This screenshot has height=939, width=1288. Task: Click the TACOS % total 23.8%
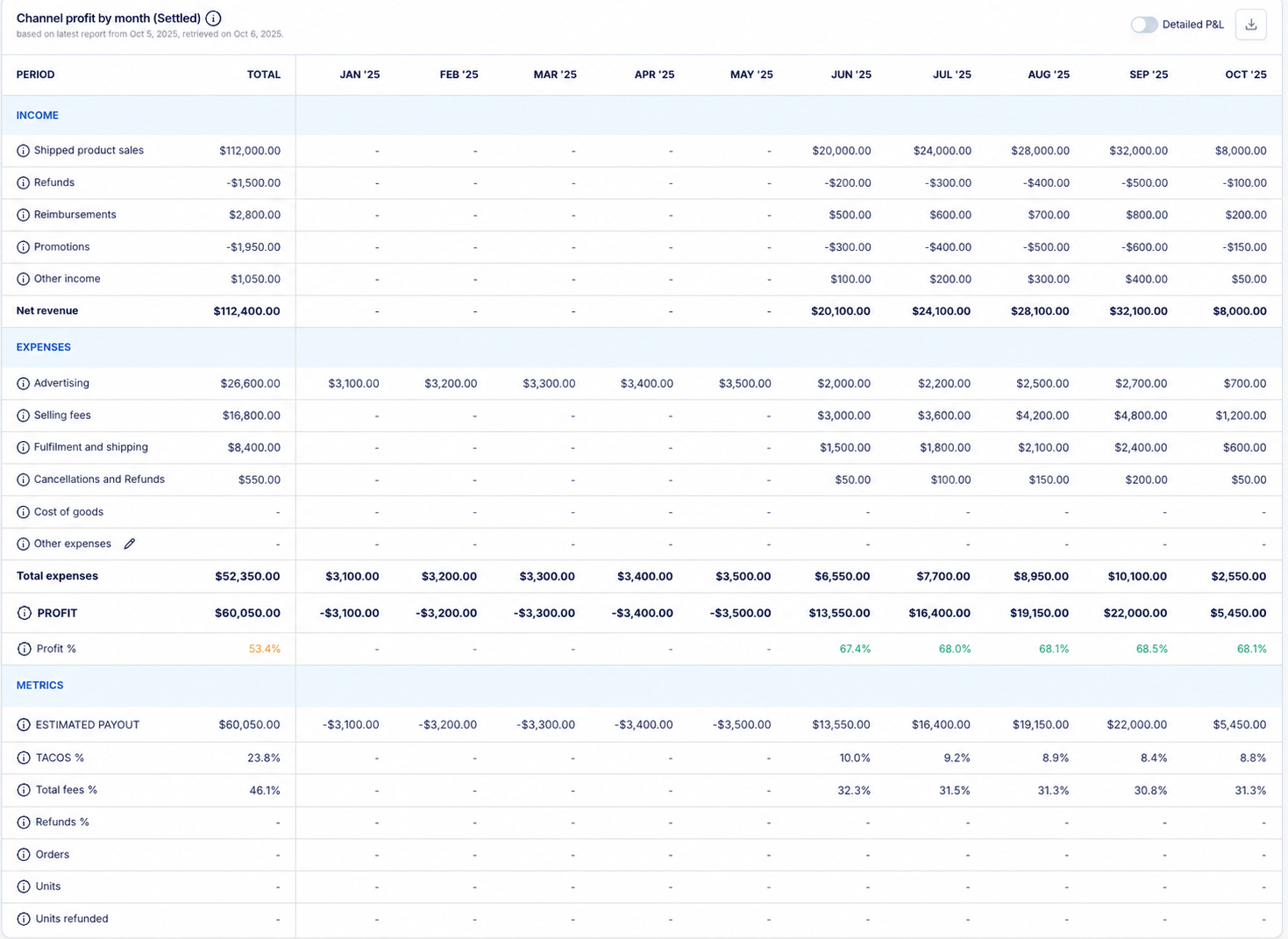(x=264, y=758)
